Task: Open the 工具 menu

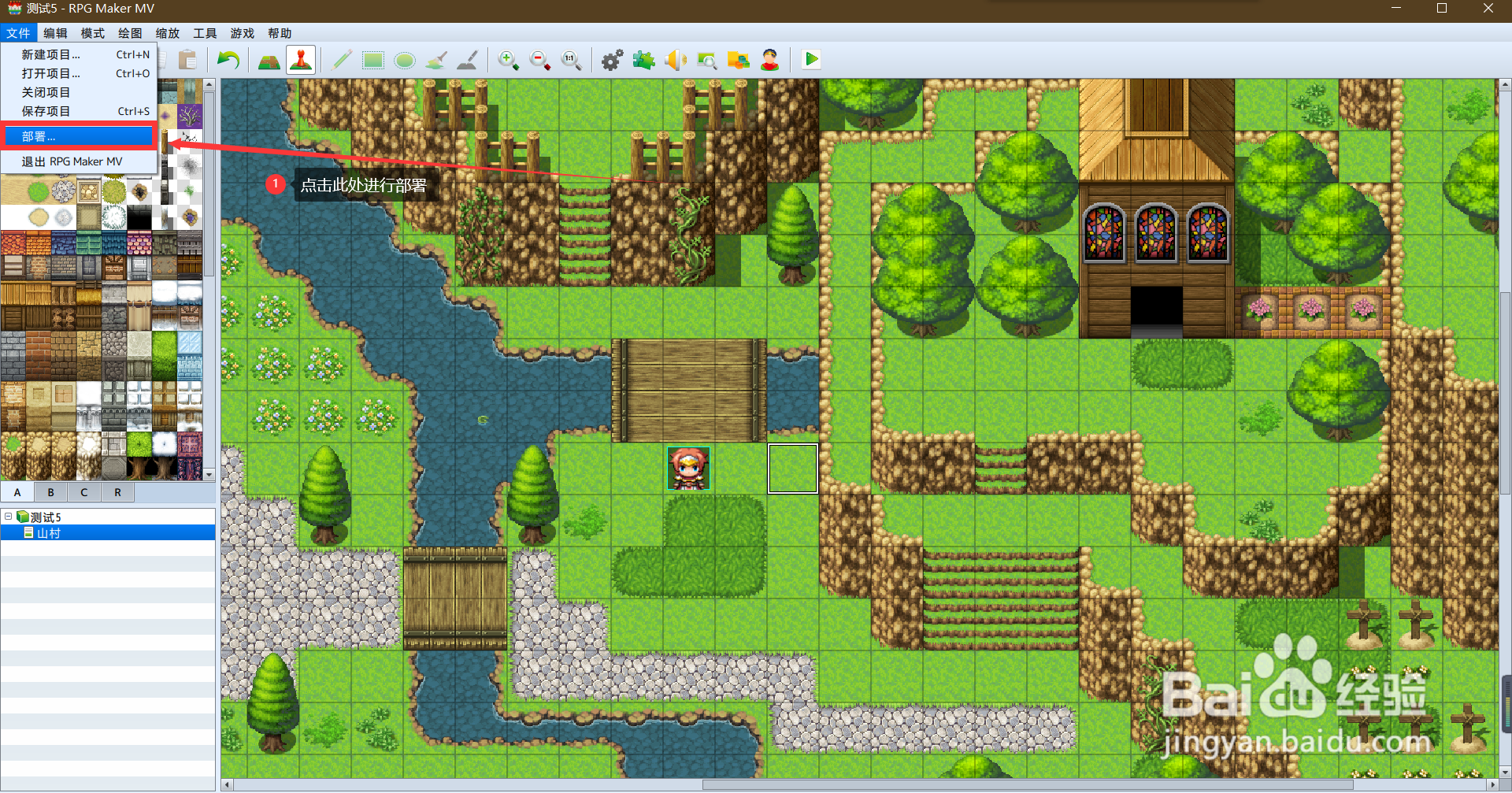Action: (x=205, y=33)
